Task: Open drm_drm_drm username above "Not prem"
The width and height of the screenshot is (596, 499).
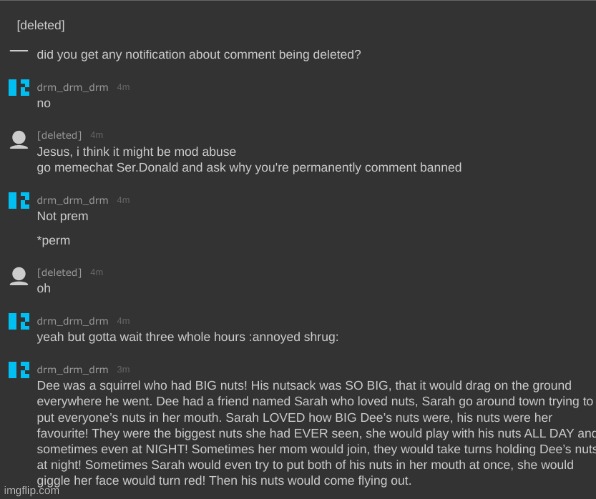Action: coord(73,200)
